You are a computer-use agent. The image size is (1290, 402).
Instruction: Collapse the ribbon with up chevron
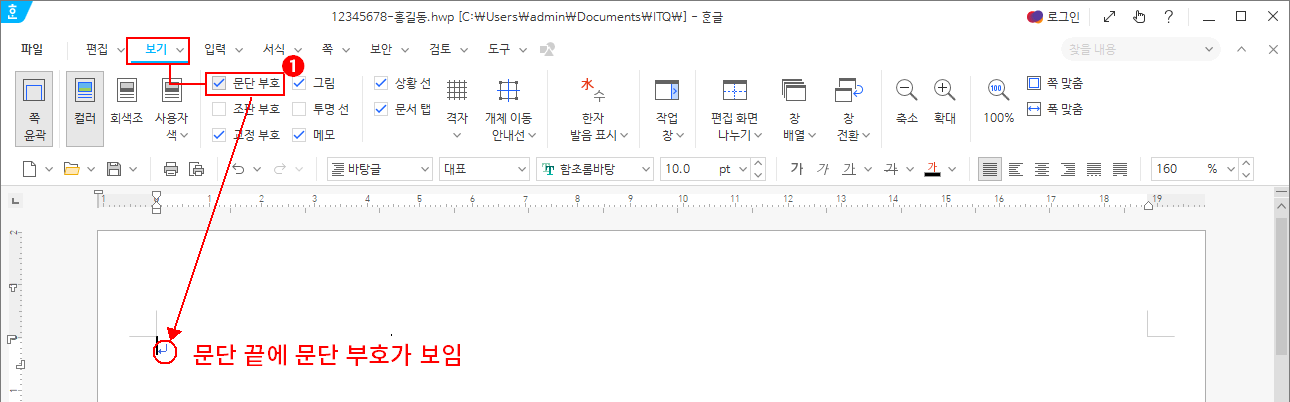[x=1241, y=49]
